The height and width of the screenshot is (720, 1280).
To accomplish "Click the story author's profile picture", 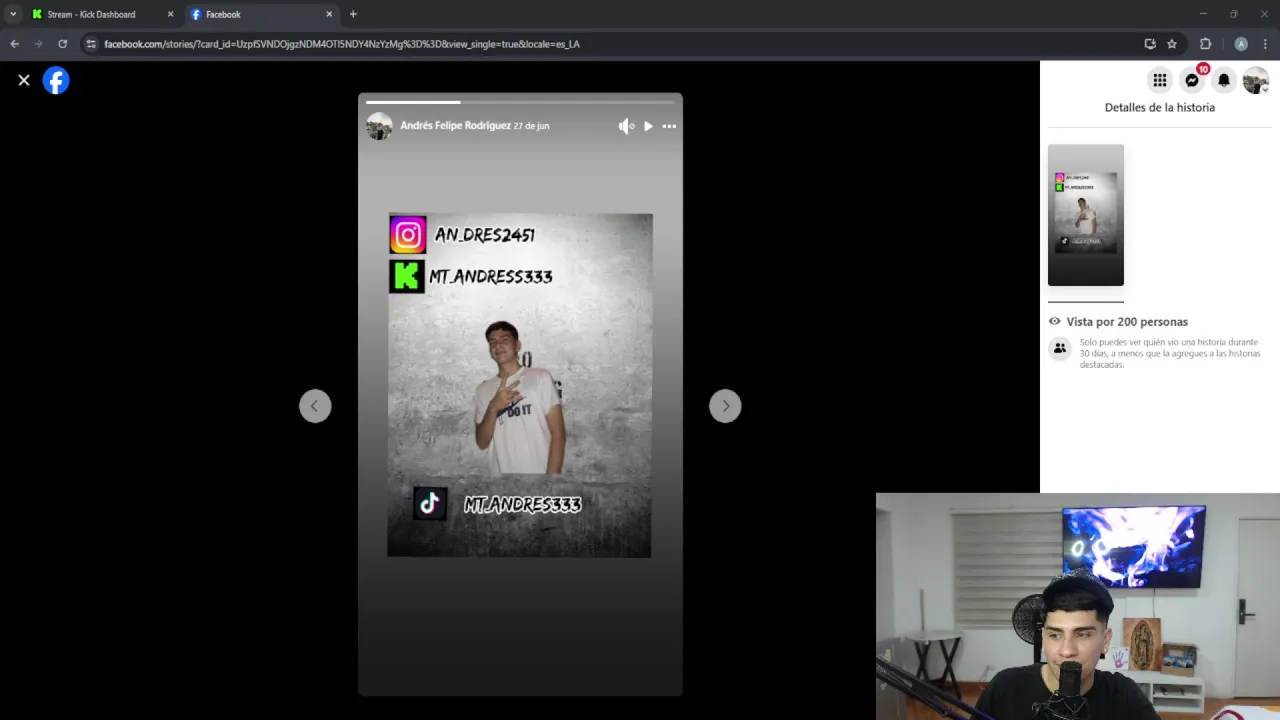I will click(379, 126).
